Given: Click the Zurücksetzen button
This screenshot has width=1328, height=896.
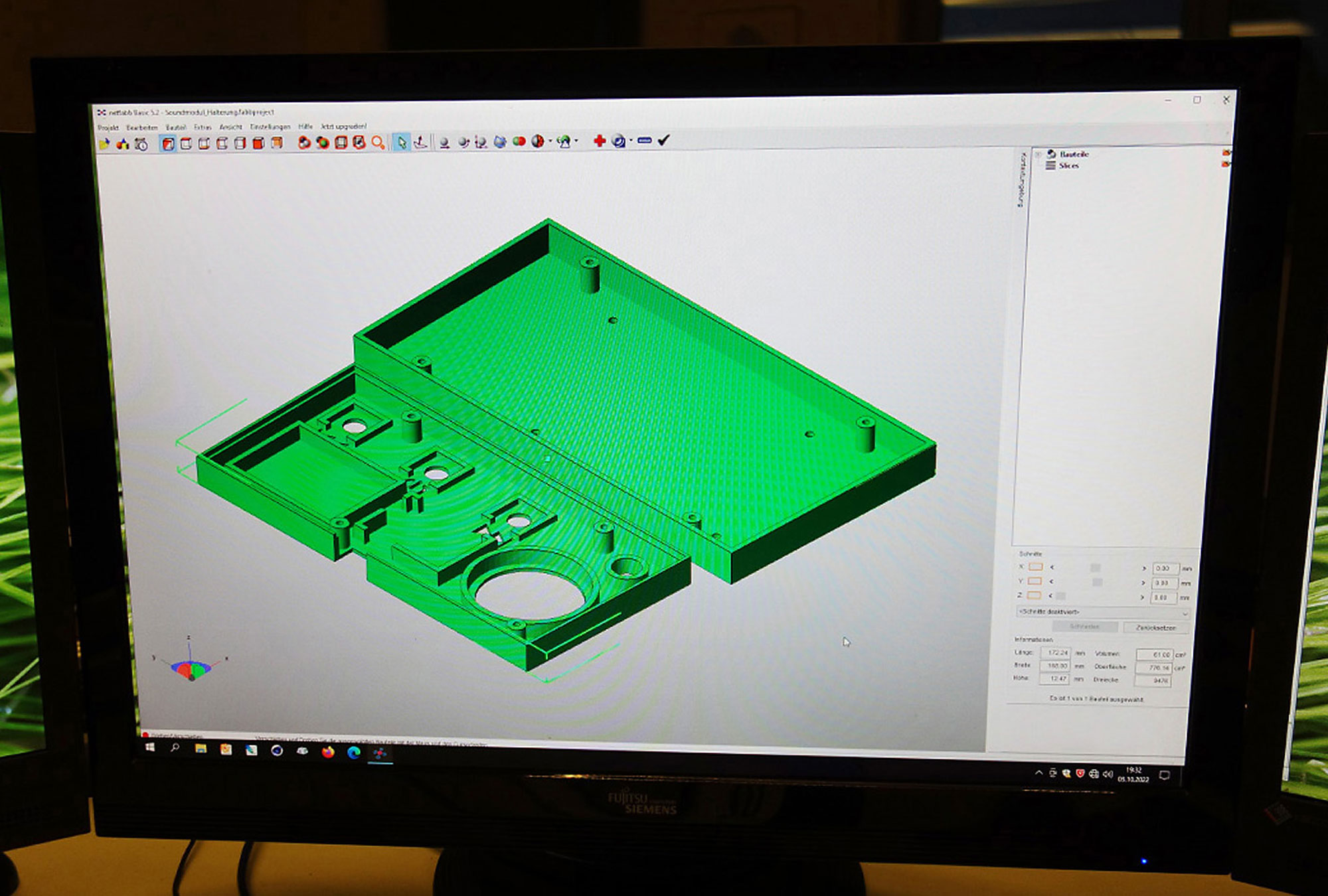Looking at the screenshot, I should pos(1155,627).
